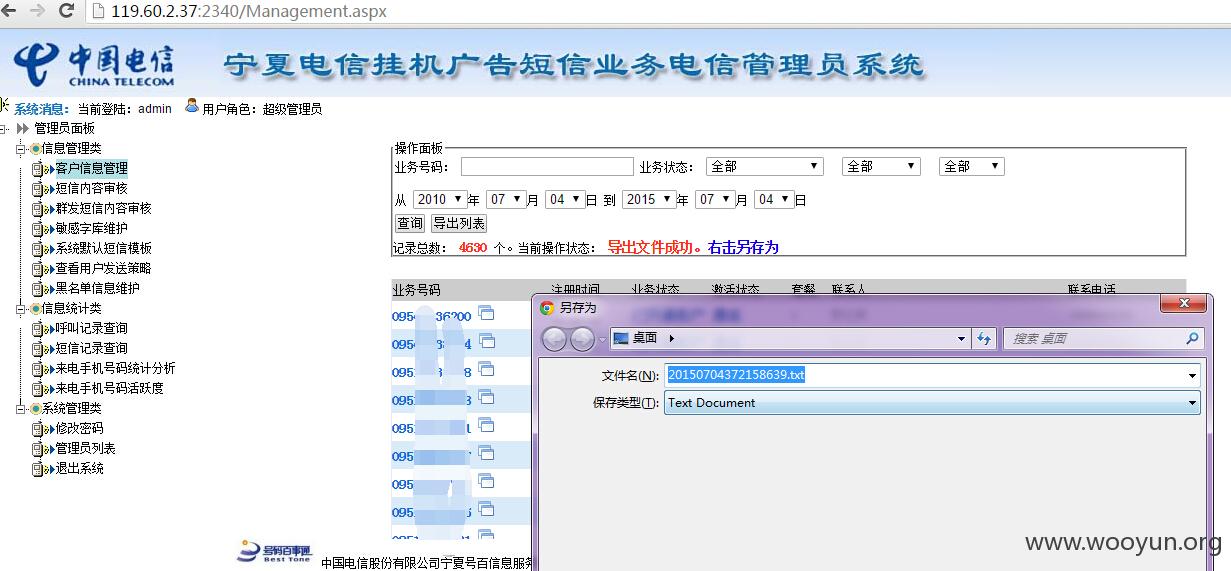Click the icon beside 短信内容审核
1231x571 pixels.
tap(43, 189)
